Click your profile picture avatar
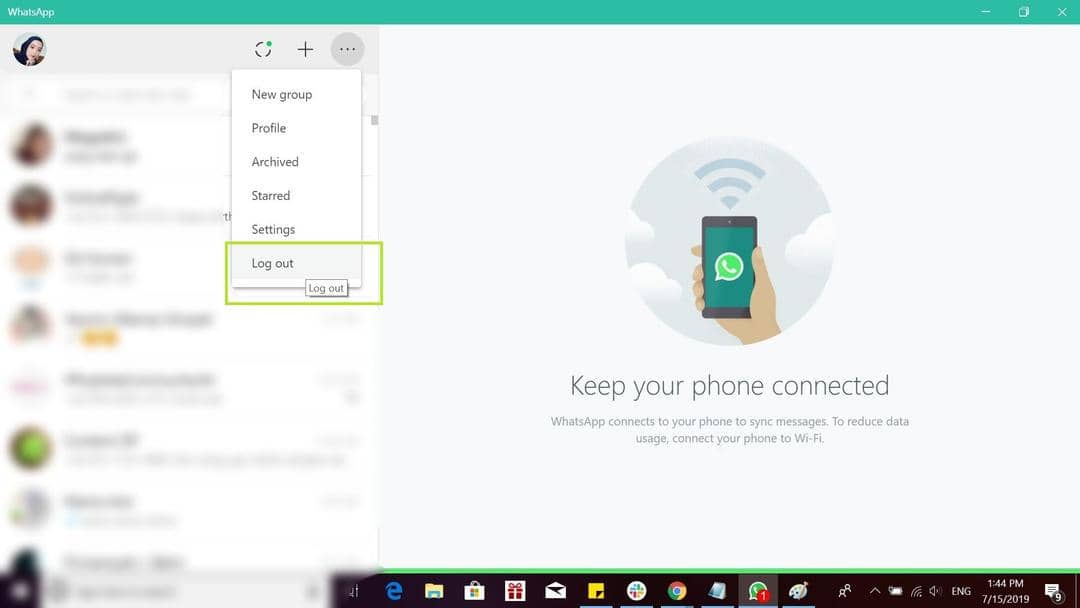The width and height of the screenshot is (1080, 608). (x=29, y=49)
